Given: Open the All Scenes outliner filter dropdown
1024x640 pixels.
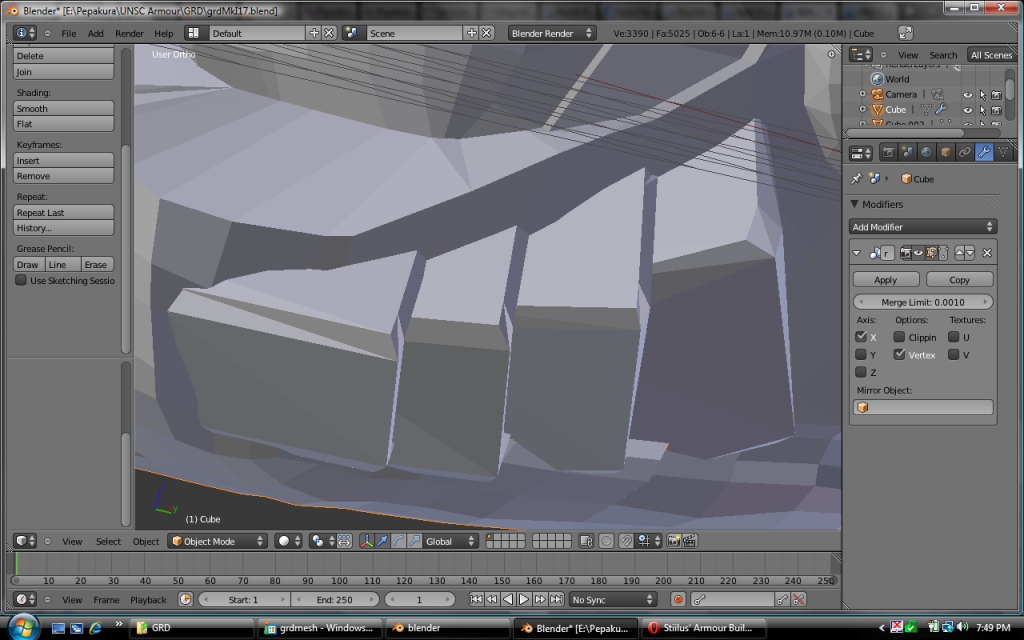Looking at the screenshot, I should click(x=991, y=55).
